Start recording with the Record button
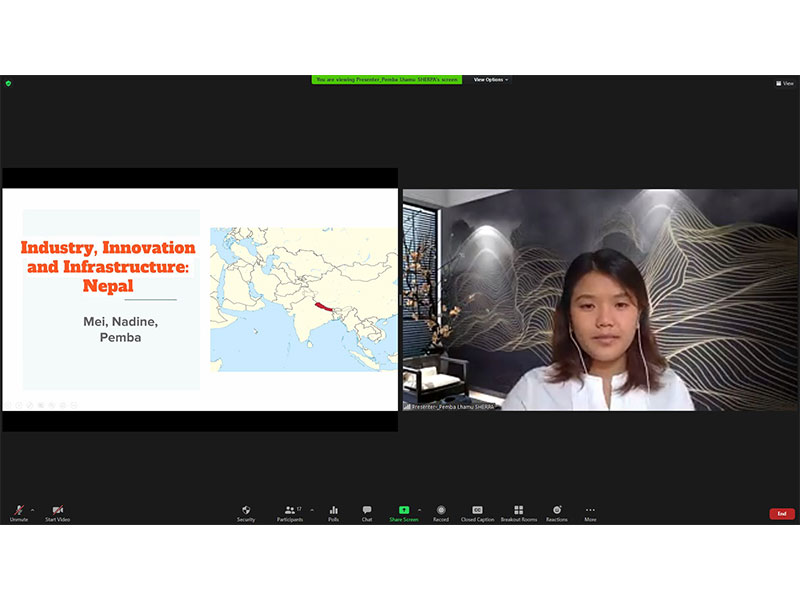Screen dimensions: 800x600 [x=441, y=512]
